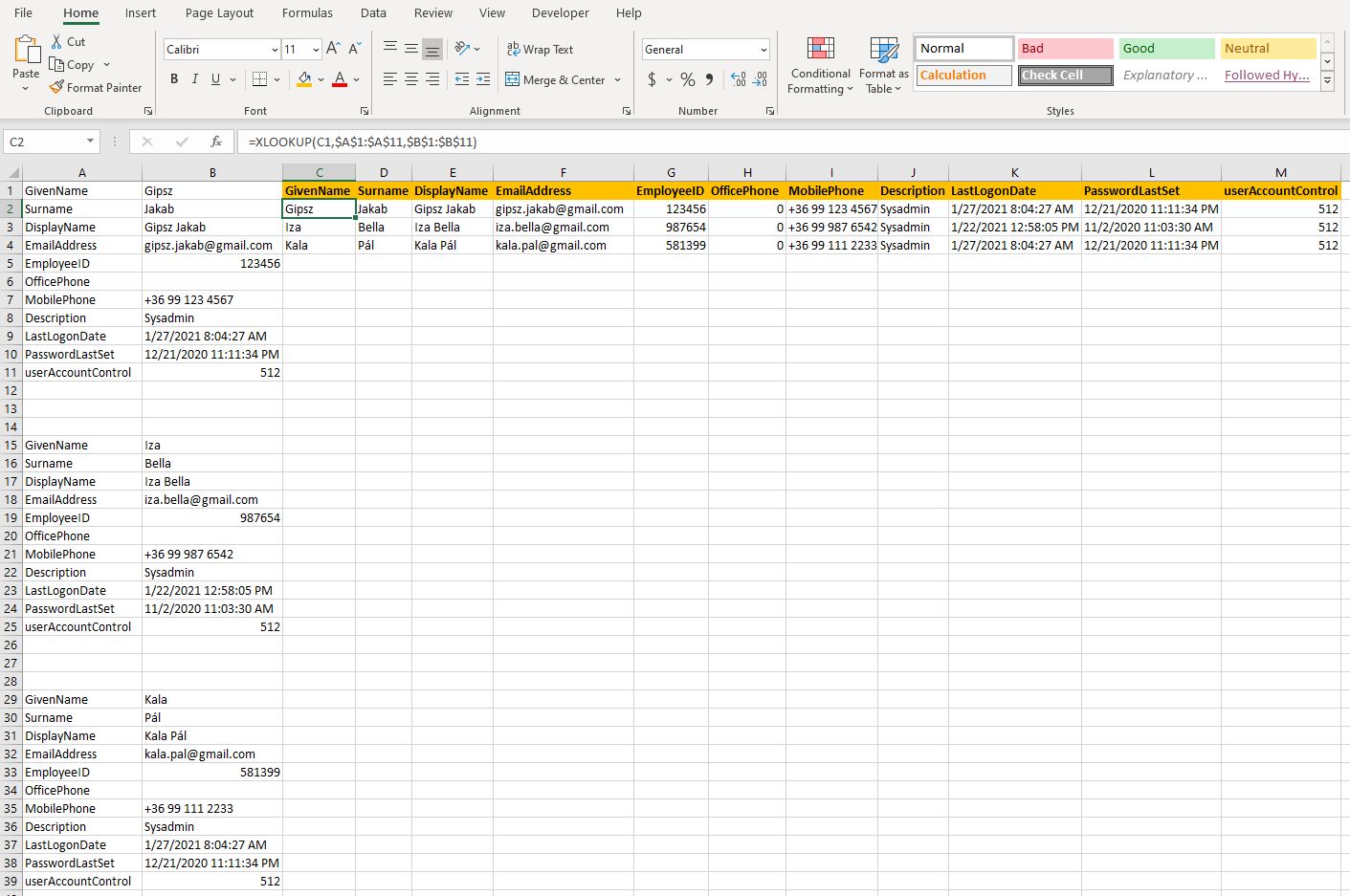Screen dimensions: 1350x896
Task: Open Alignment settings dialog launcher
Action: (627, 111)
